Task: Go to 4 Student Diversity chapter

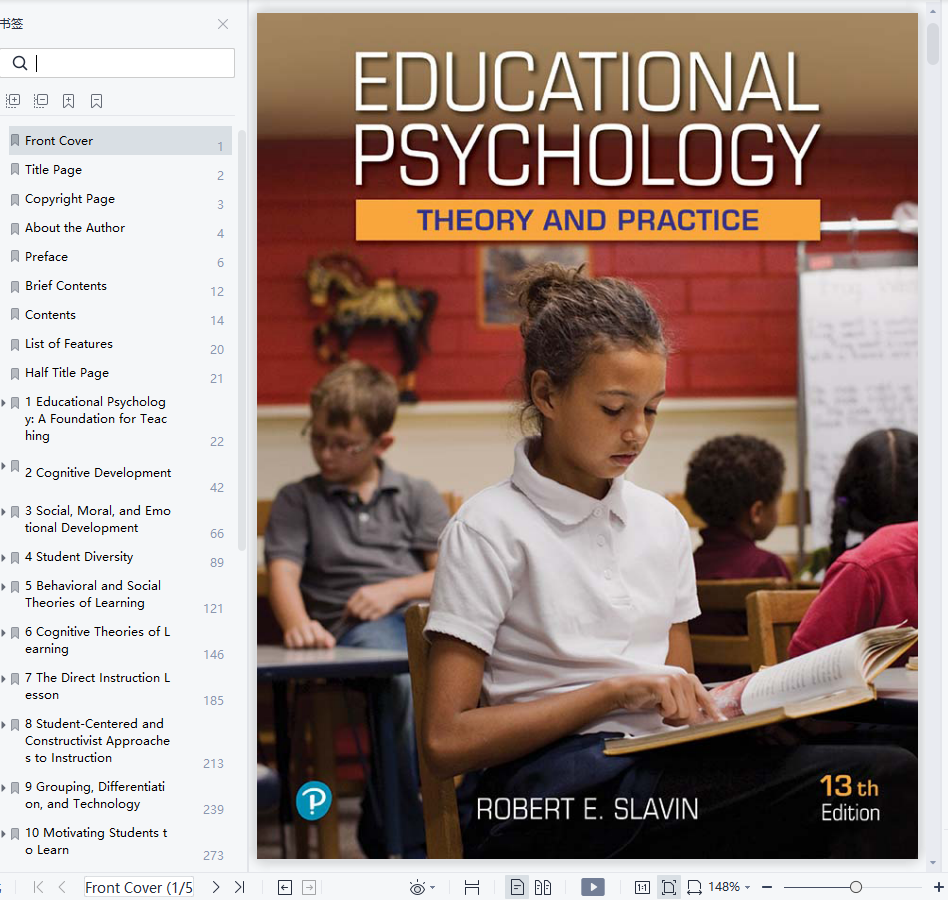Action: (x=79, y=557)
